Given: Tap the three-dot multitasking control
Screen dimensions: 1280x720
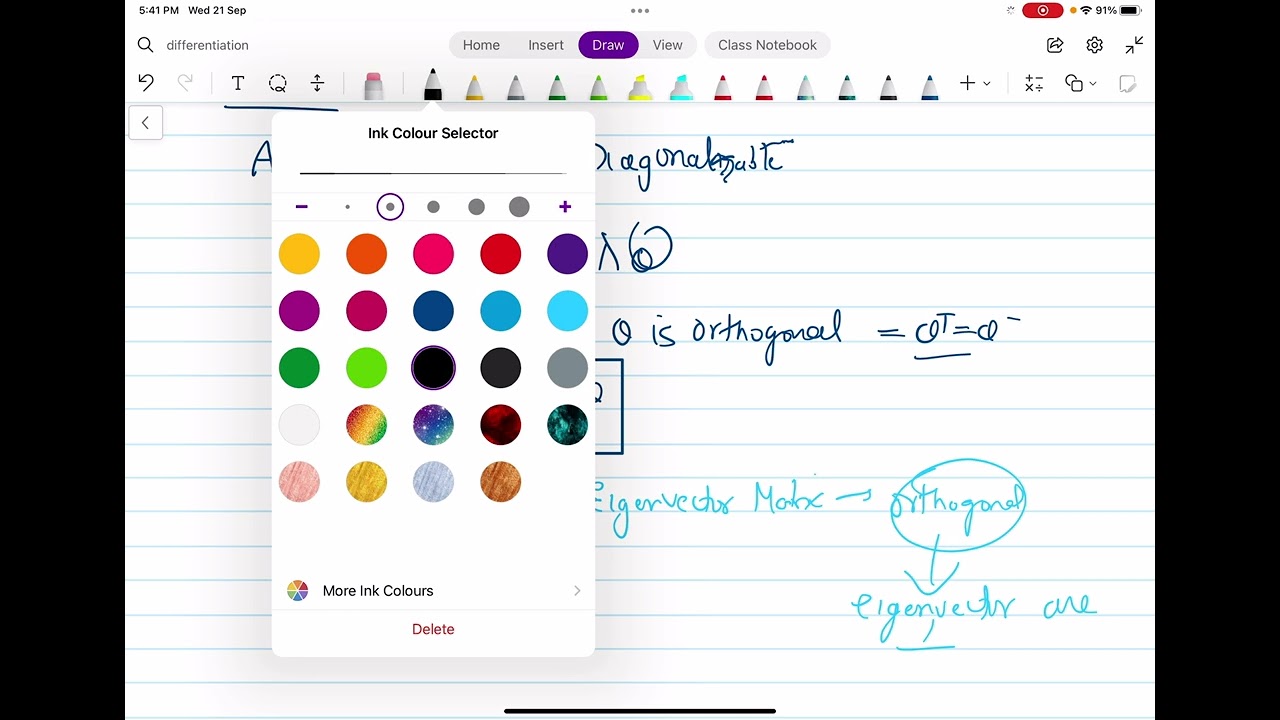Looking at the screenshot, I should [640, 10].
